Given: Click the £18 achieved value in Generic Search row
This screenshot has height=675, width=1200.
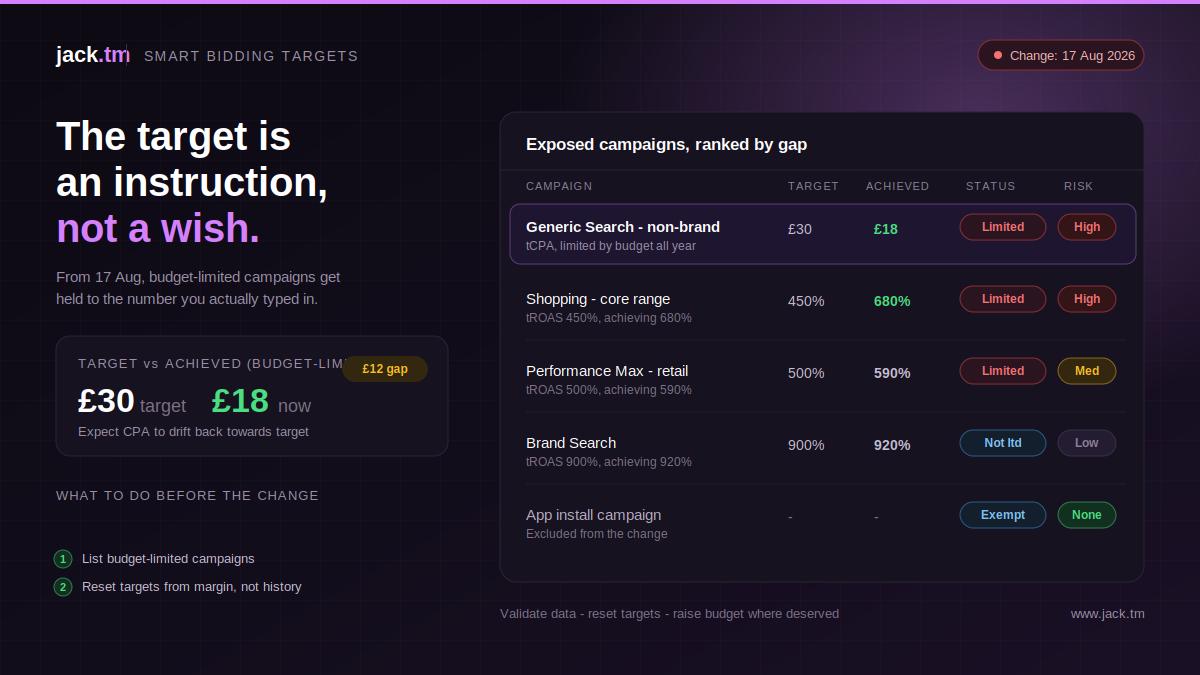Looking at the screenshot, I should point(886,229).
